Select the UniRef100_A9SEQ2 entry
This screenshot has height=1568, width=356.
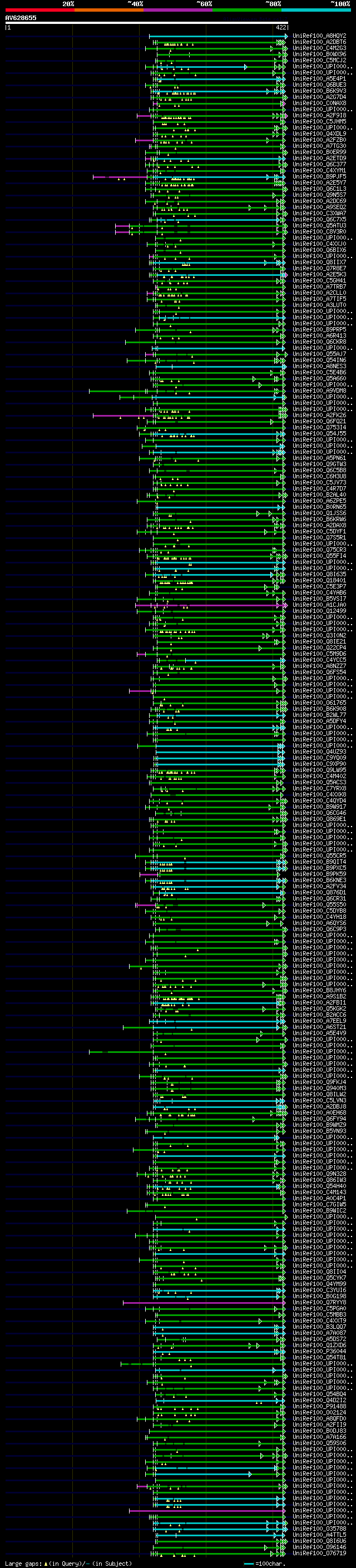[x=319, y=207]
